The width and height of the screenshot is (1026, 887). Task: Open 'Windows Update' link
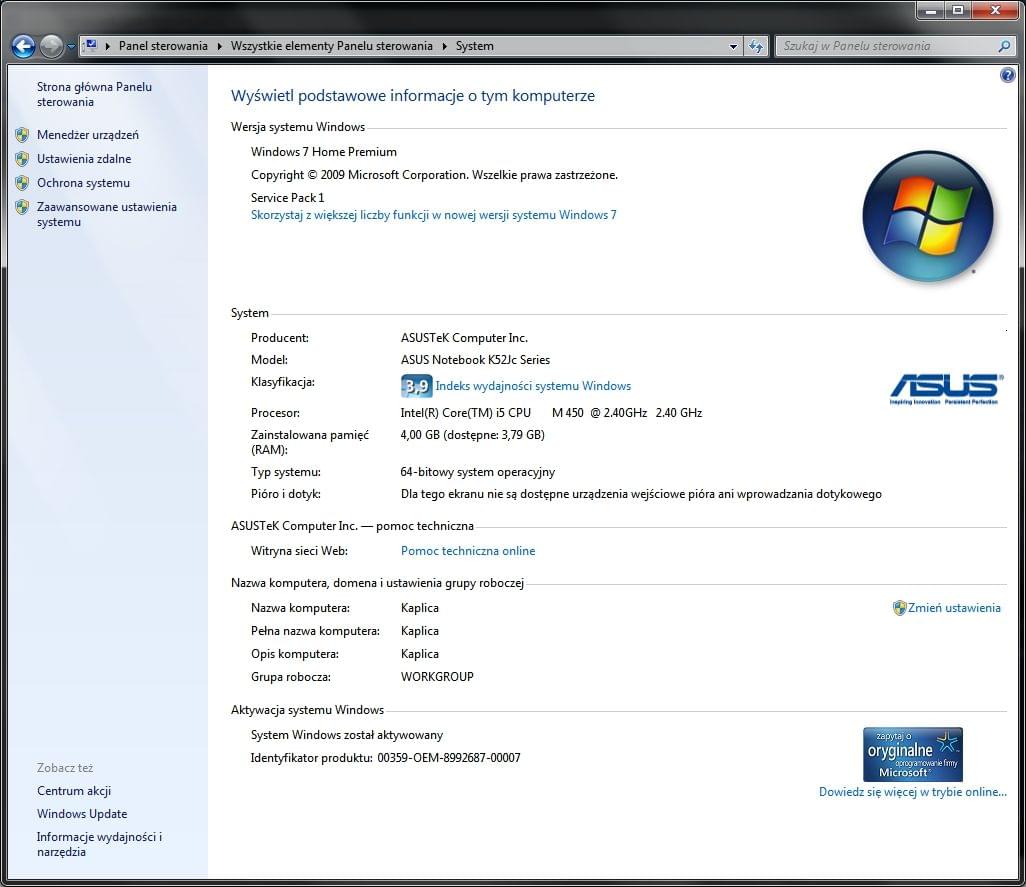[82, 814]
